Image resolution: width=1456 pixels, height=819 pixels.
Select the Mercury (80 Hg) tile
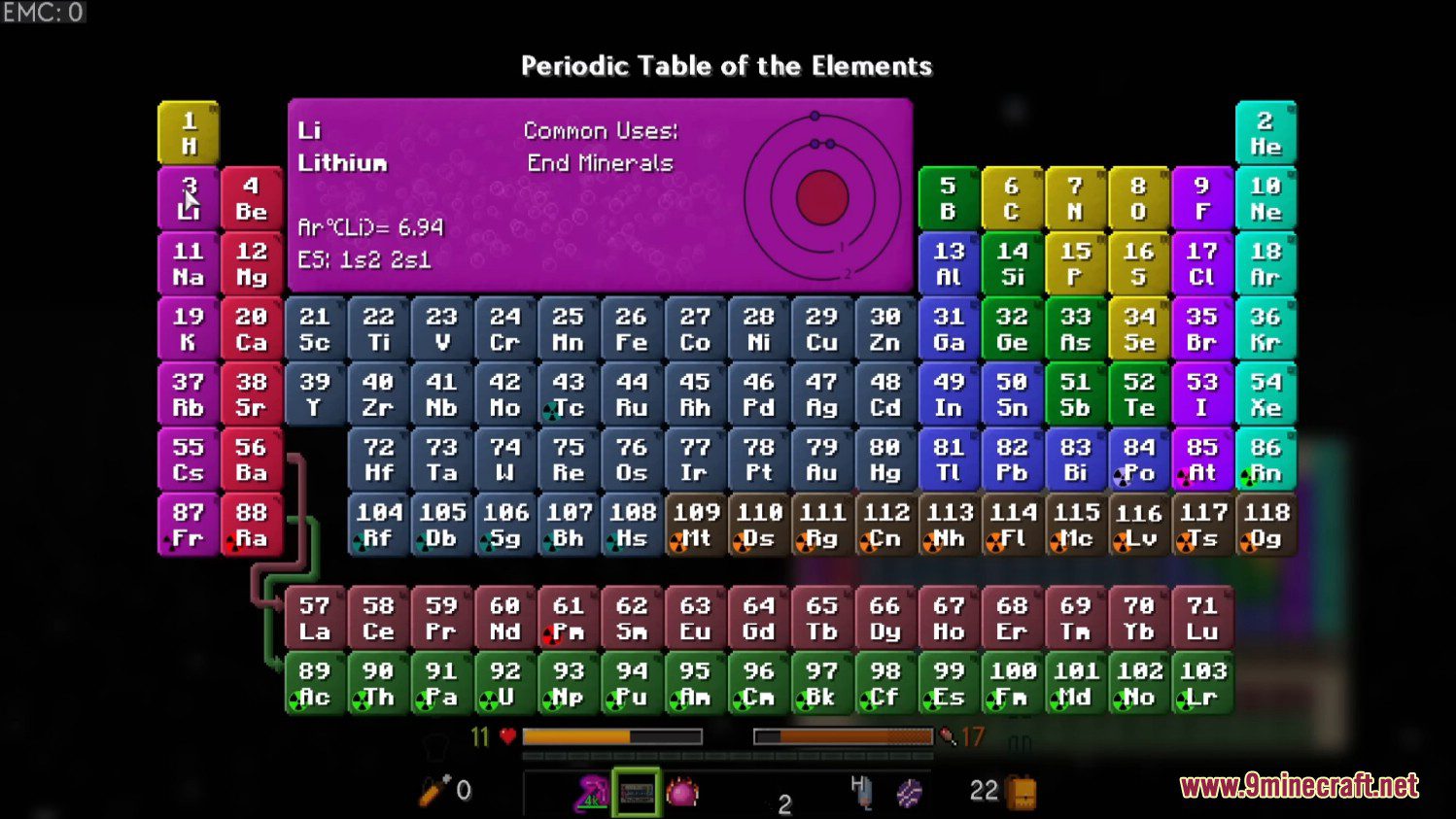click(885, 460)
